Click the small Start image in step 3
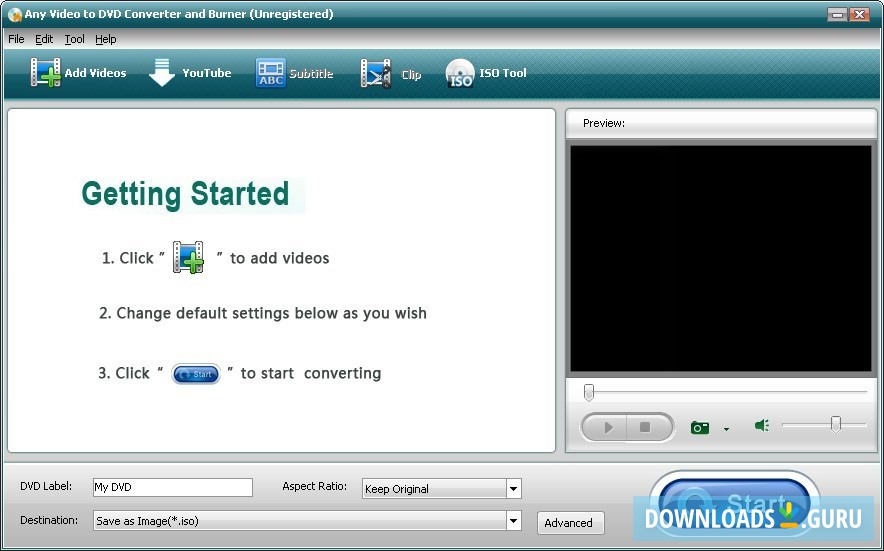The height and width of the screenshot is (551, 884). 196,374
